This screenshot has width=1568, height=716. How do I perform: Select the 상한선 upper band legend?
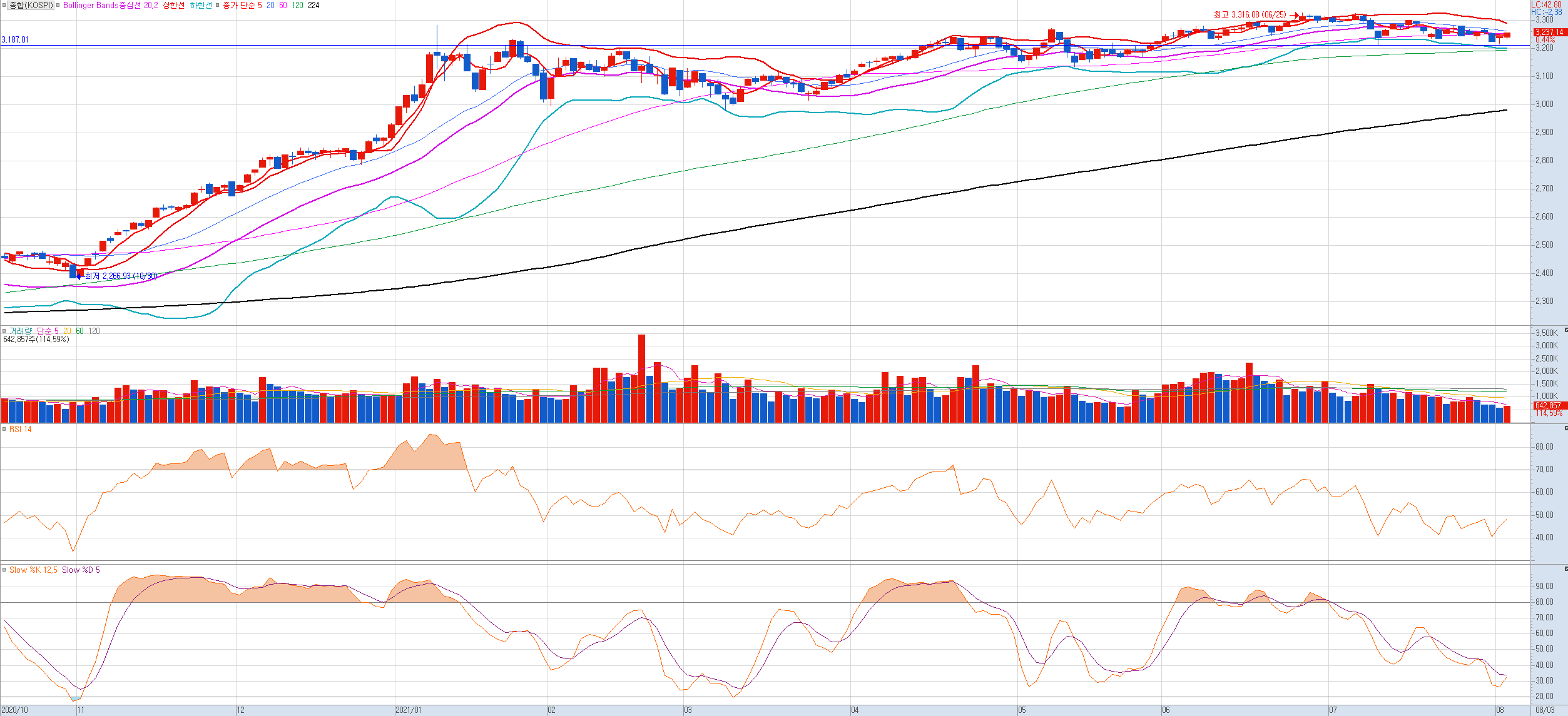click(173, 5)
